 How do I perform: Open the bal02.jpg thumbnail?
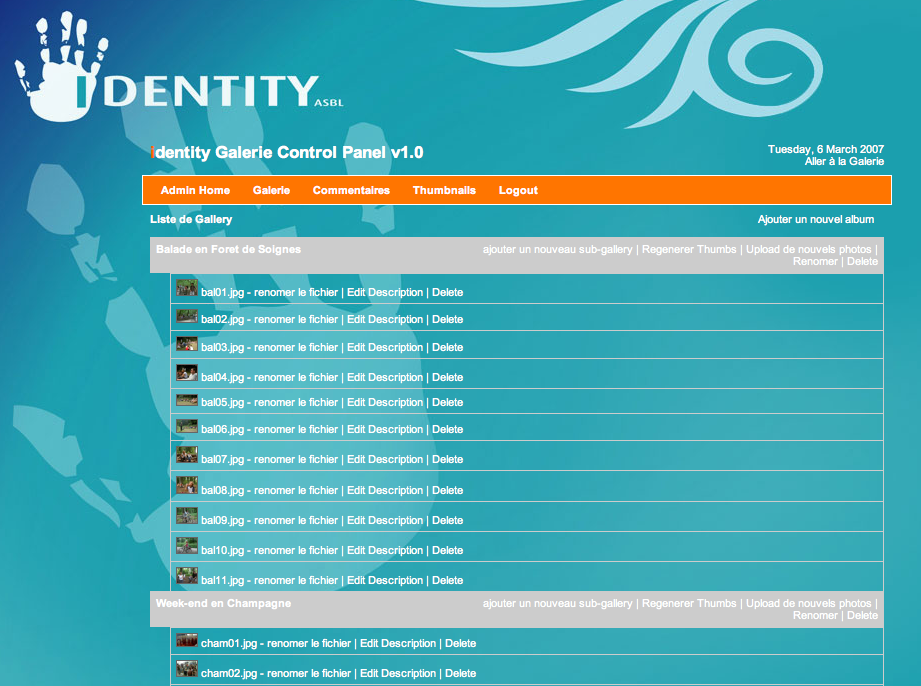point(187,317)
